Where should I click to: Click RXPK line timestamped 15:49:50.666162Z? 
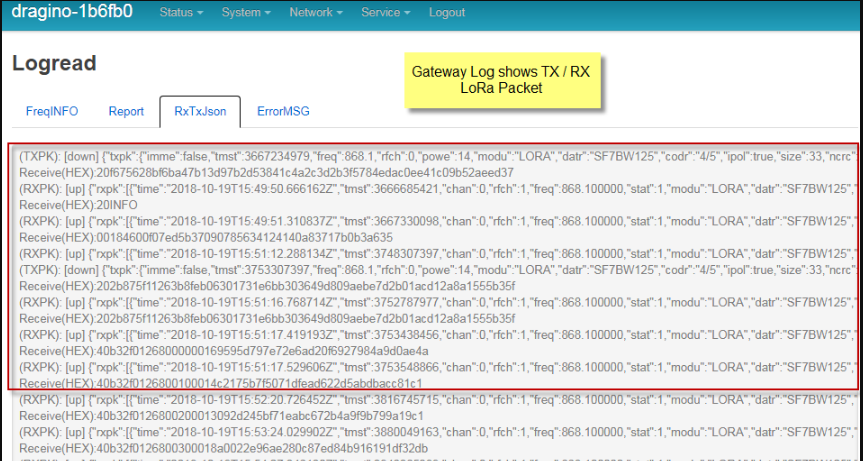click(x=438, y=189)
